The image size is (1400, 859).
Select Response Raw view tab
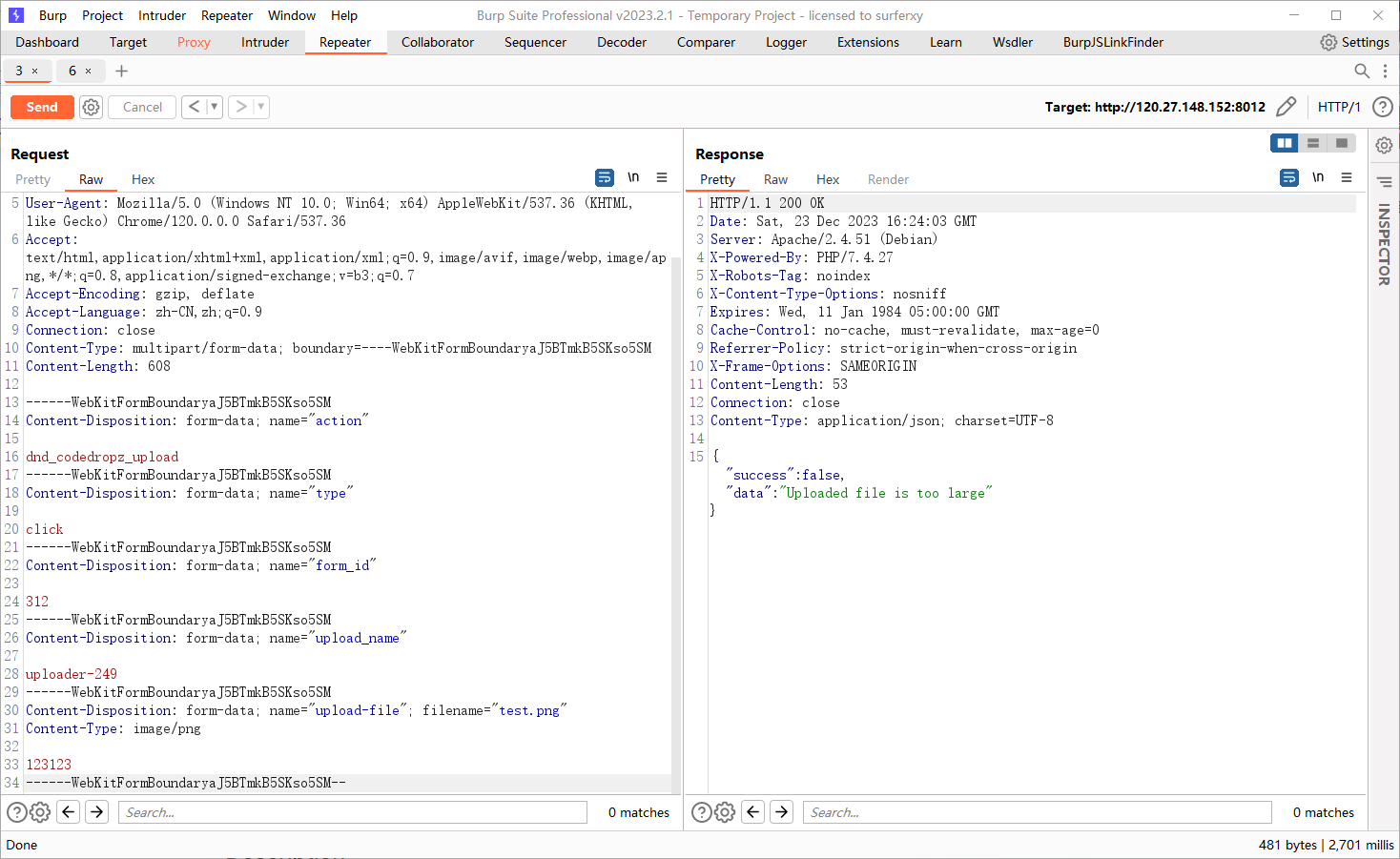775,179
